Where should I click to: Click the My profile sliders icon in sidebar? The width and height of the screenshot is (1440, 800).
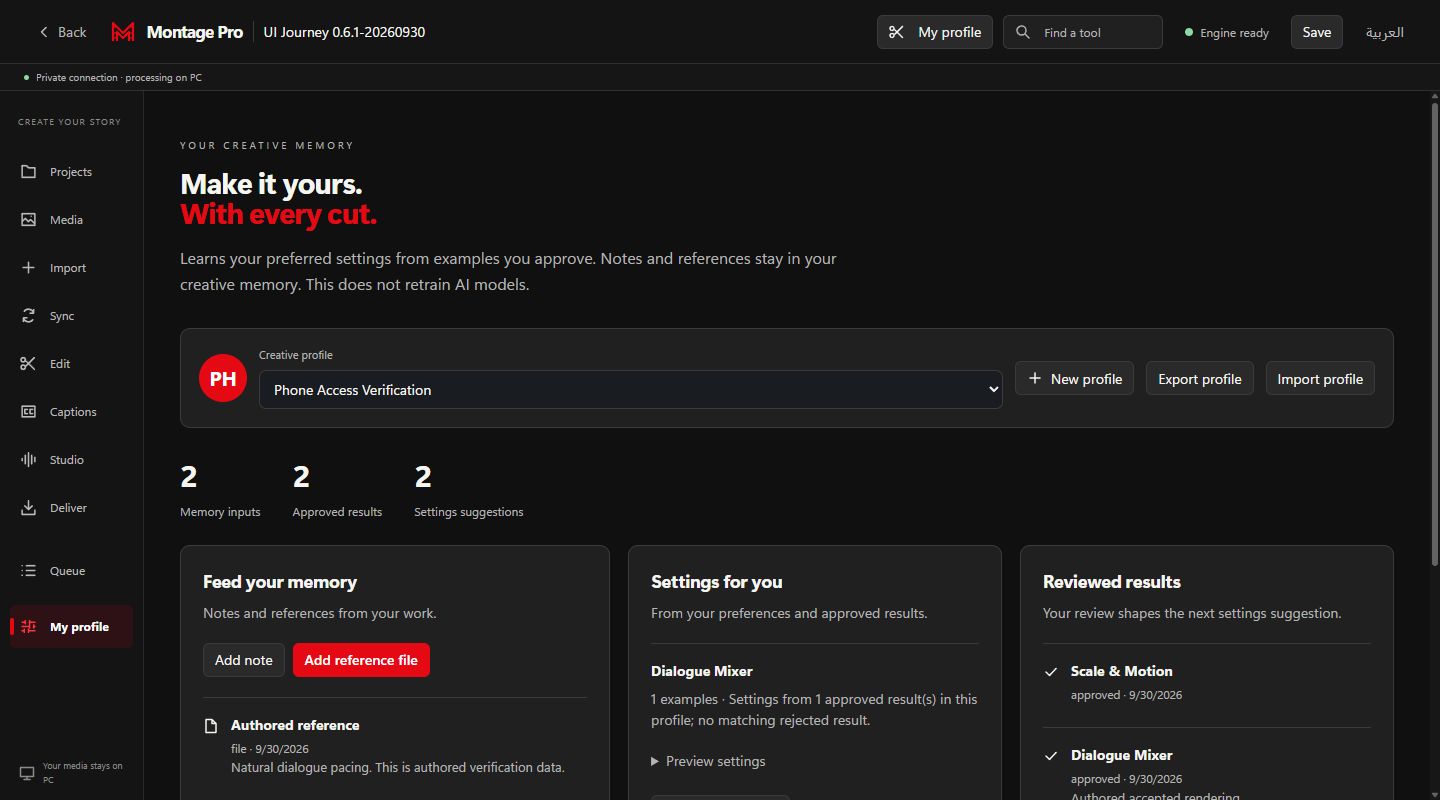click(28, 627)
